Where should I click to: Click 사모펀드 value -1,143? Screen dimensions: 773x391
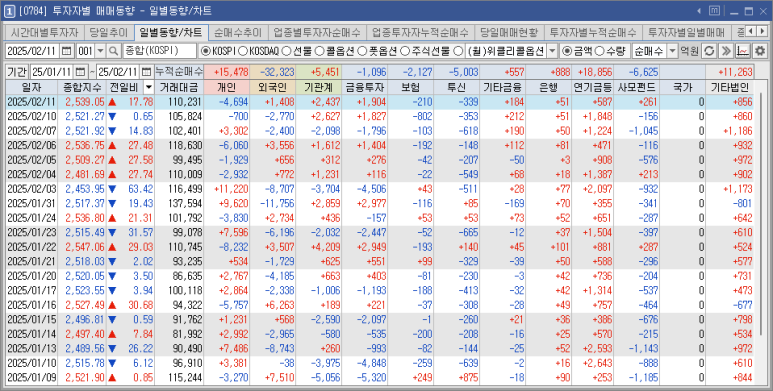642,349
